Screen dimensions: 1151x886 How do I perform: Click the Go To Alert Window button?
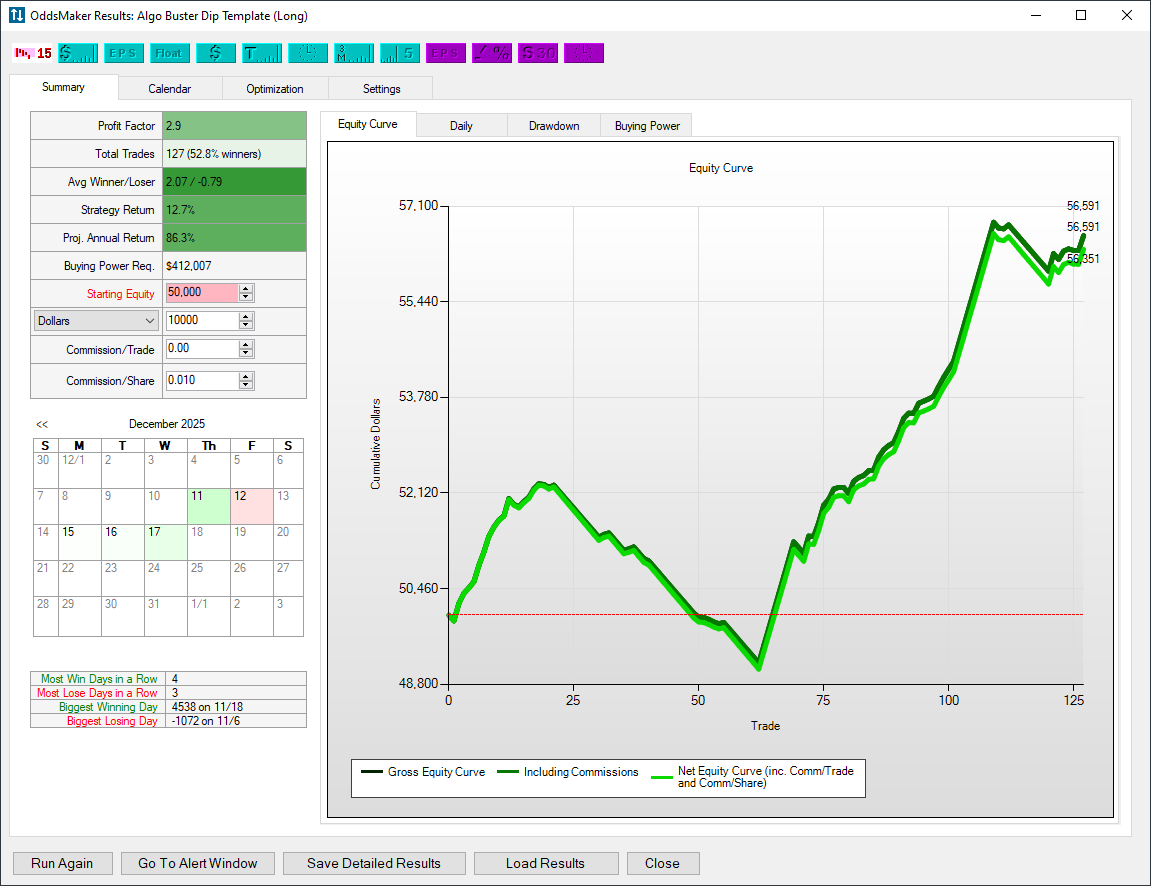coord(197,863)
